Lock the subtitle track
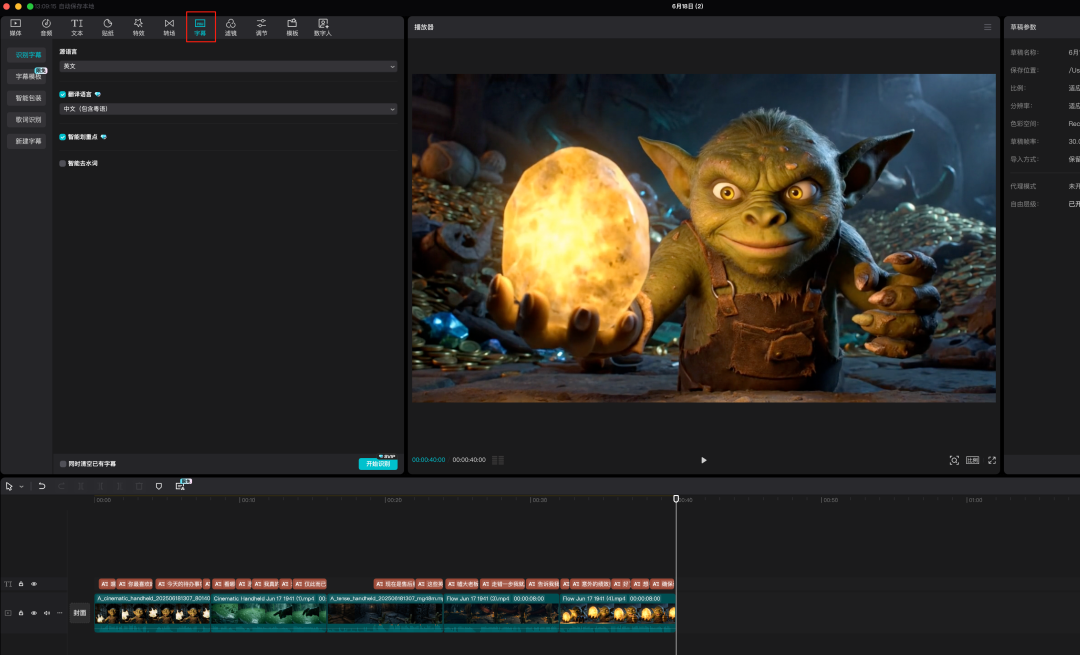This screenshot has height=655, width=1080. click(x=21, y=584)
